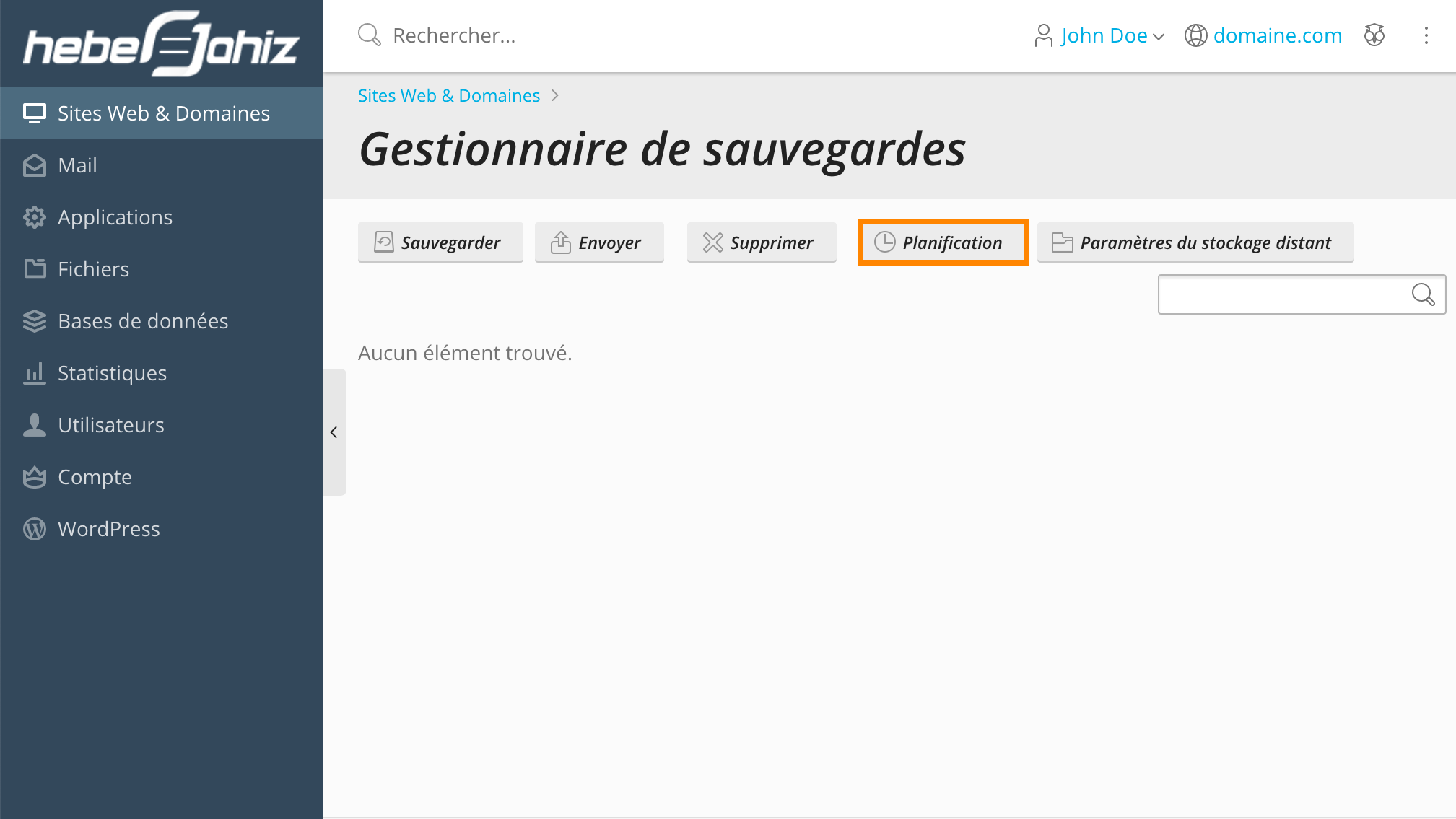Click the Applications gear icon
The width and height of the screenshot is (1456, 819).
34,217
